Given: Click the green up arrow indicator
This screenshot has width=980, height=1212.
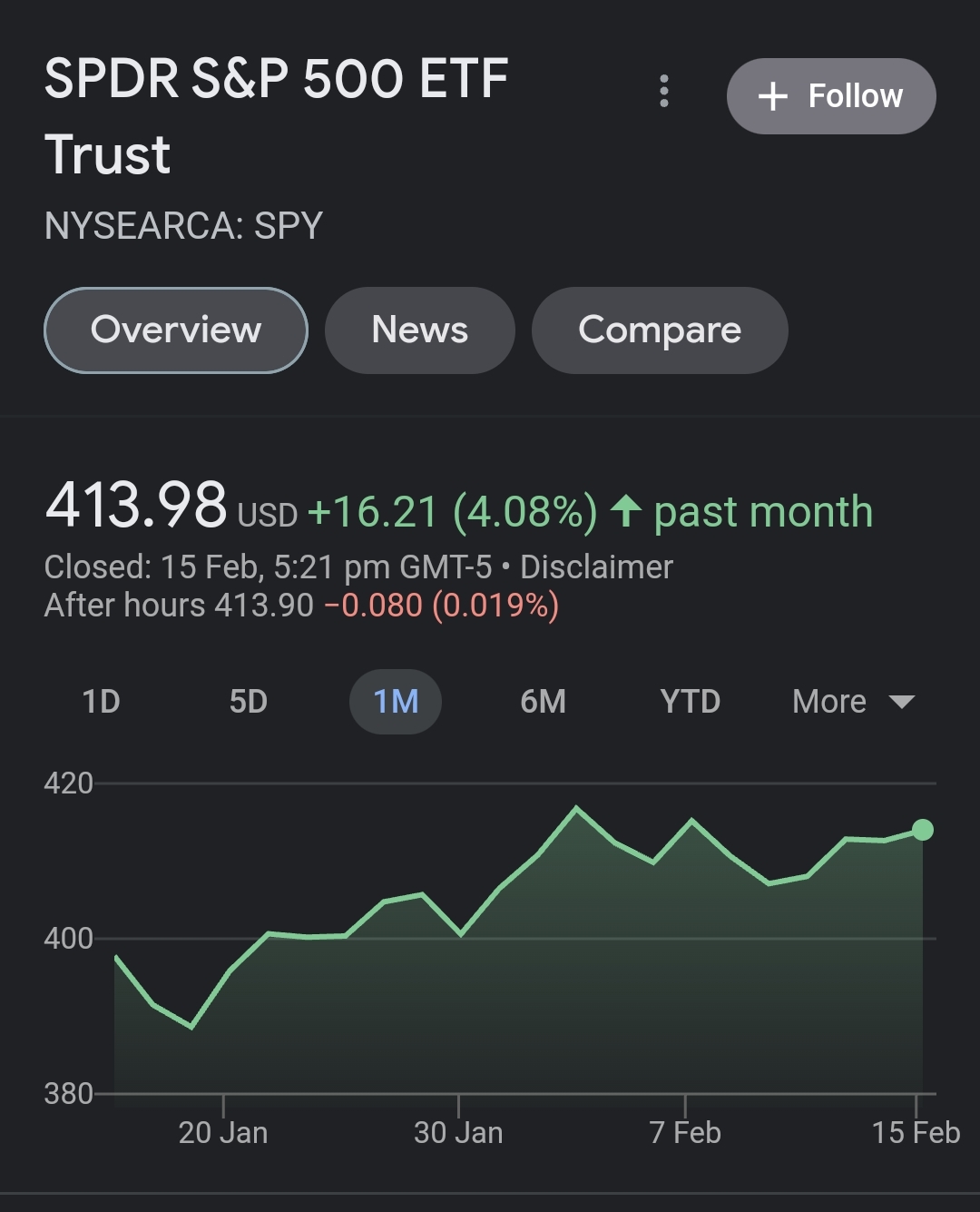Looking at the screenshot, I should [626, 511].
